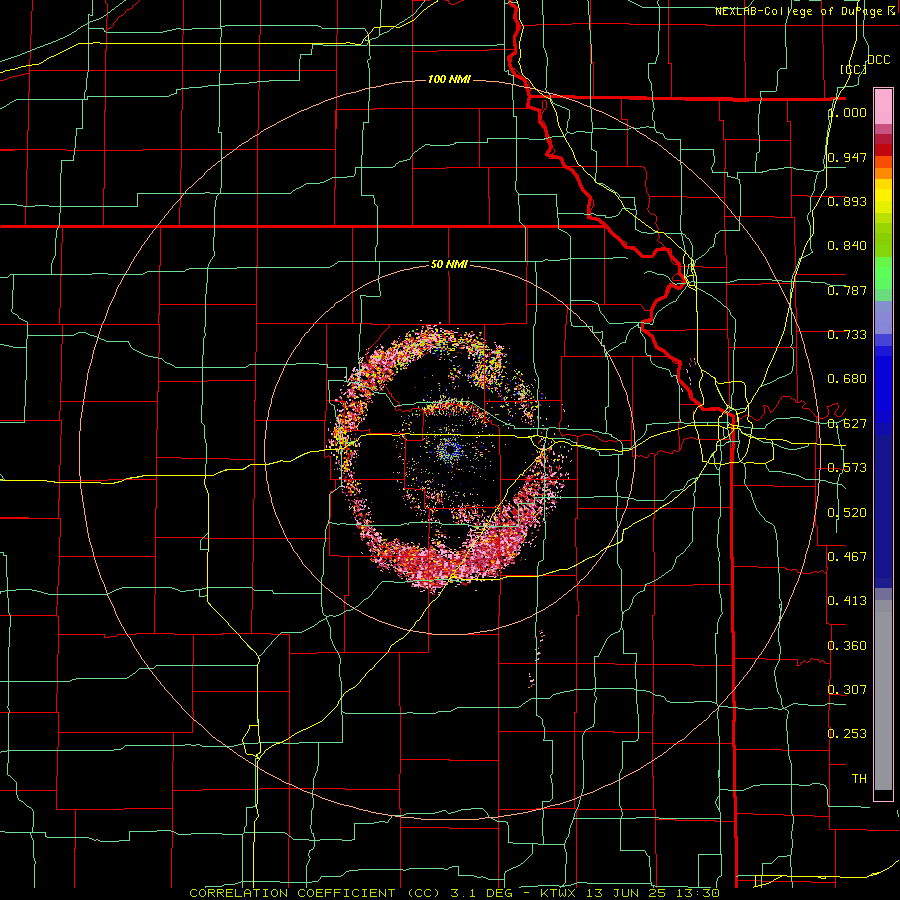Click the 100 NMI range ring label
The height and width of the screenshot is (900, 900).
pyautogui.click(x=449, y=79)
